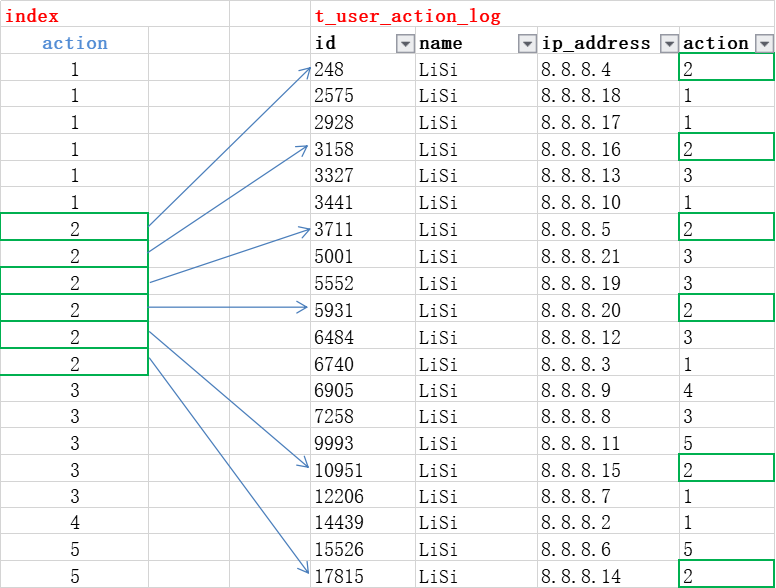The width and height of the screenshot is (776, 588).
Task: Select the id cell 6740
Action: click(363, 362)
